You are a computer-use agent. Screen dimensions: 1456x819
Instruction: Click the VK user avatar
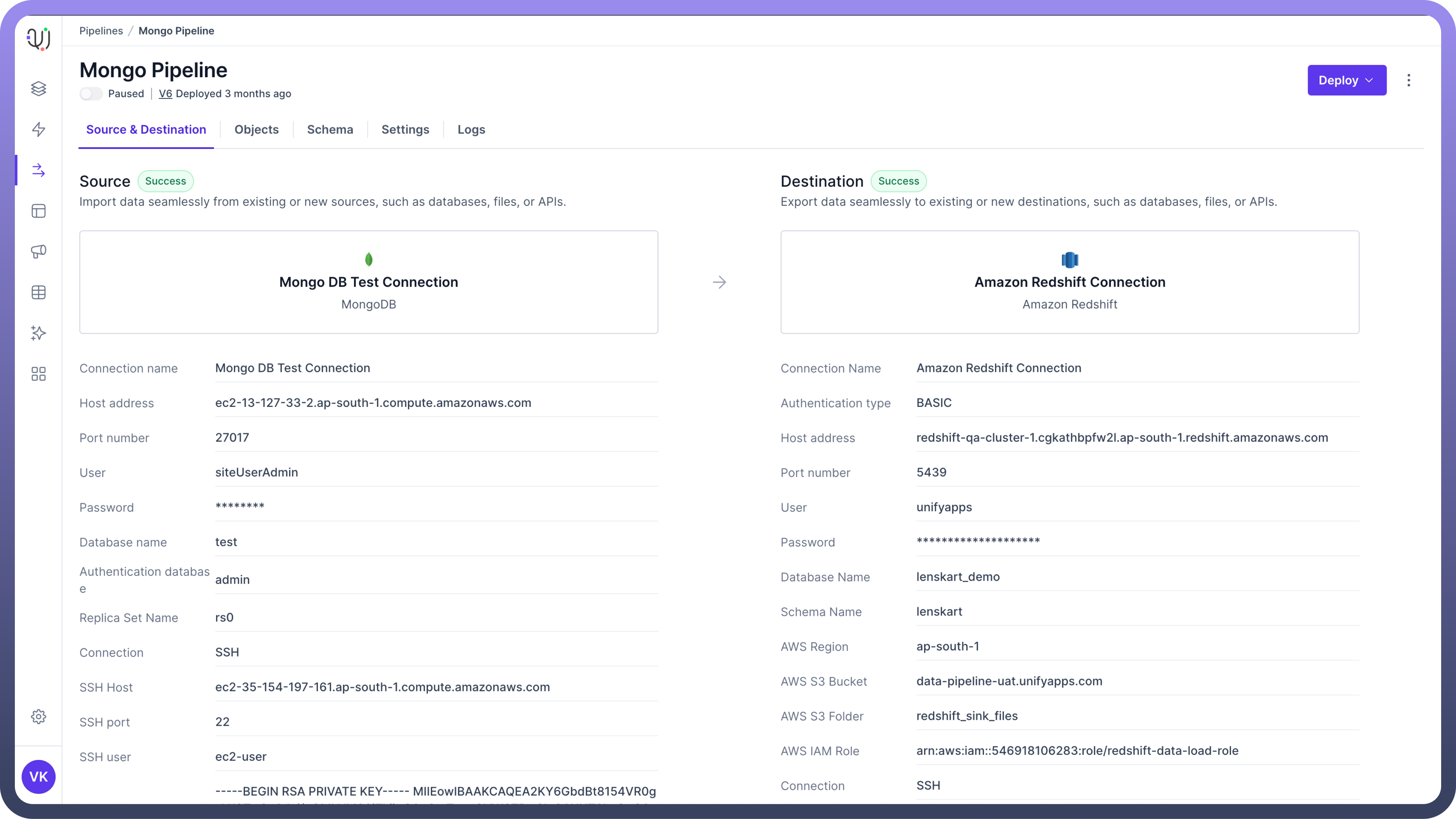[38, 777]
